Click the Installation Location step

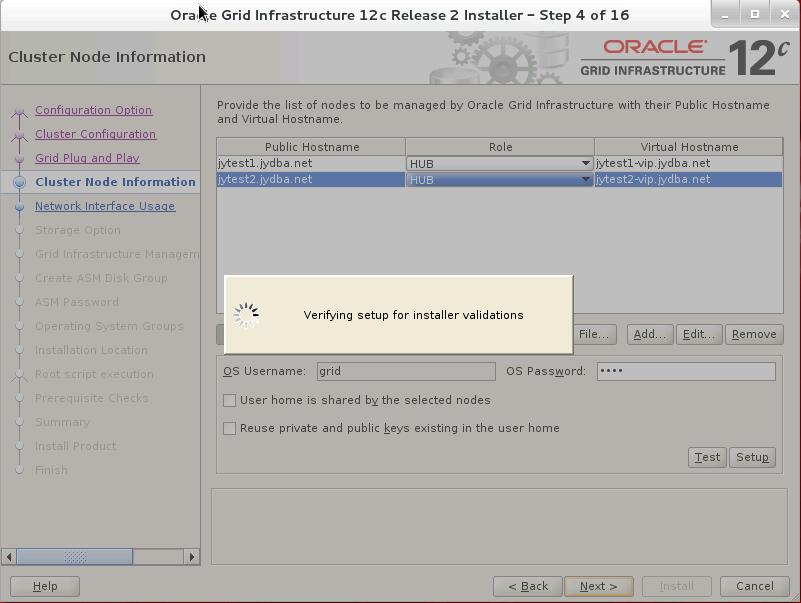coord(91,350)
